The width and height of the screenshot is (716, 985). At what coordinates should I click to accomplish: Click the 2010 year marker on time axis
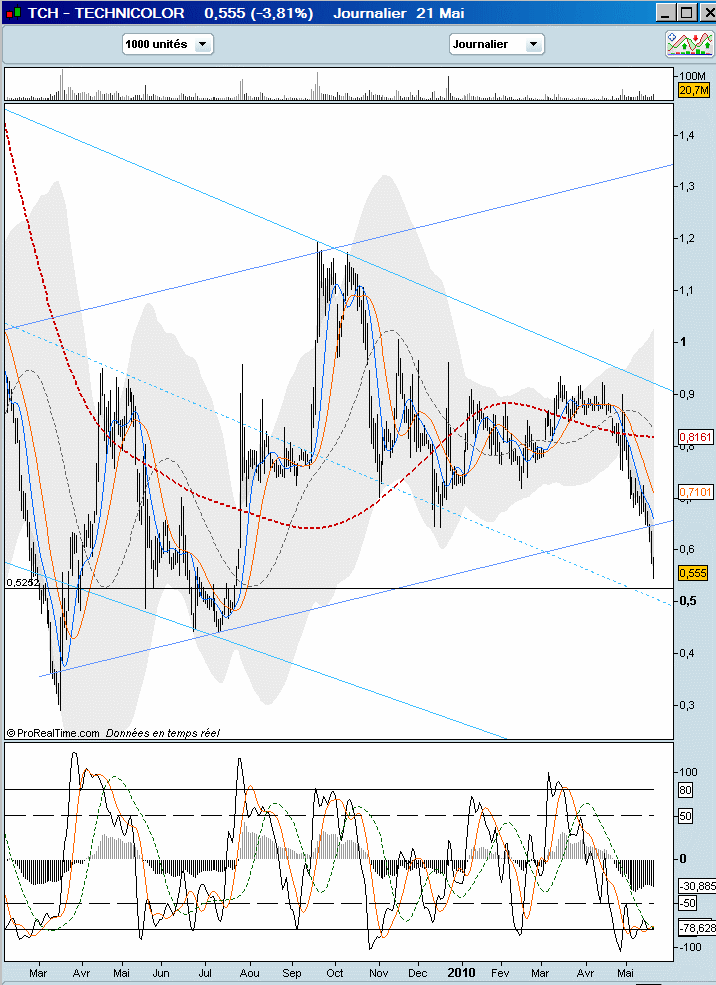pos(462,972)
